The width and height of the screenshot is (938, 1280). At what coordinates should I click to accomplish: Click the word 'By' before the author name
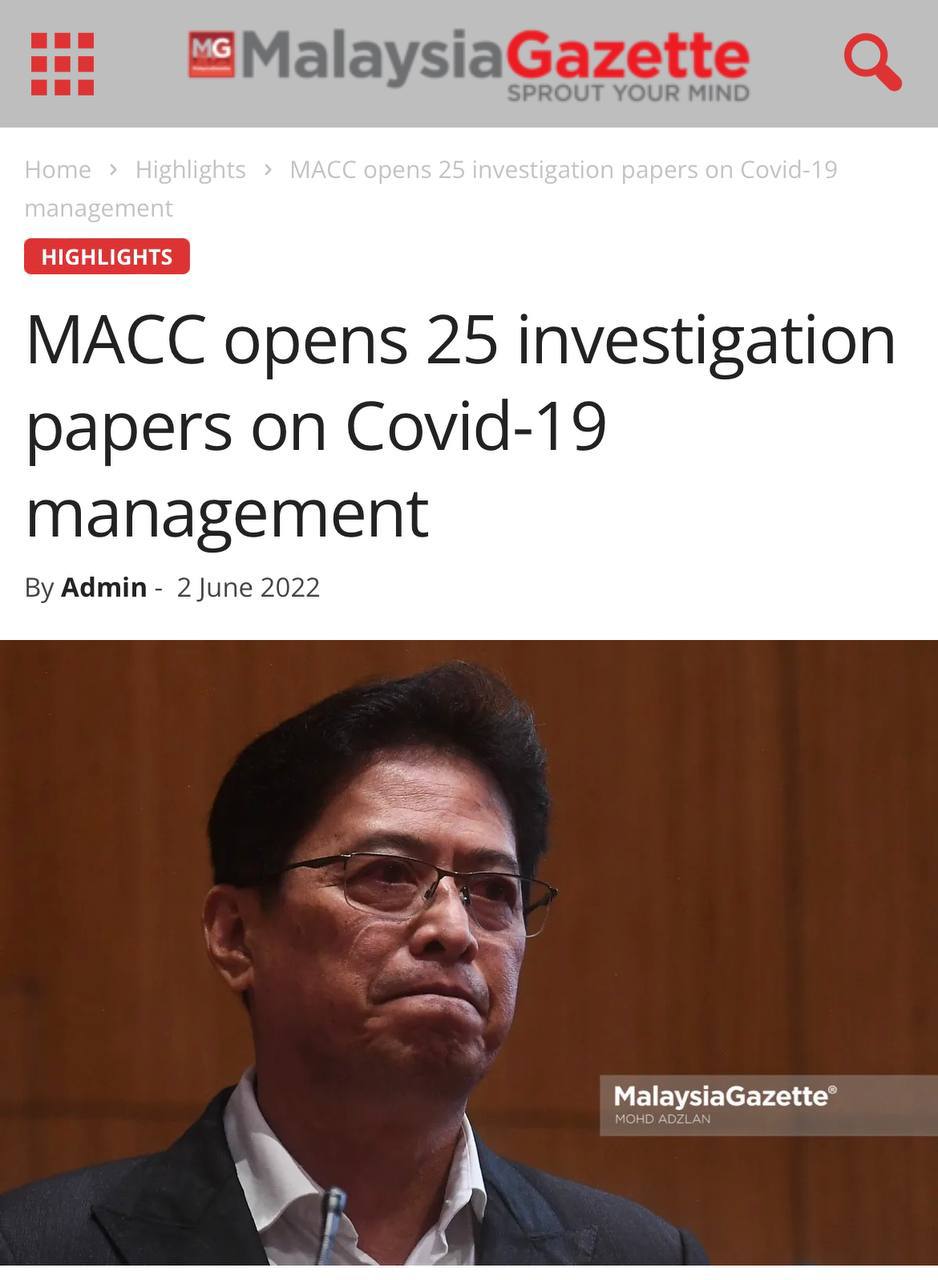(39, 587)
